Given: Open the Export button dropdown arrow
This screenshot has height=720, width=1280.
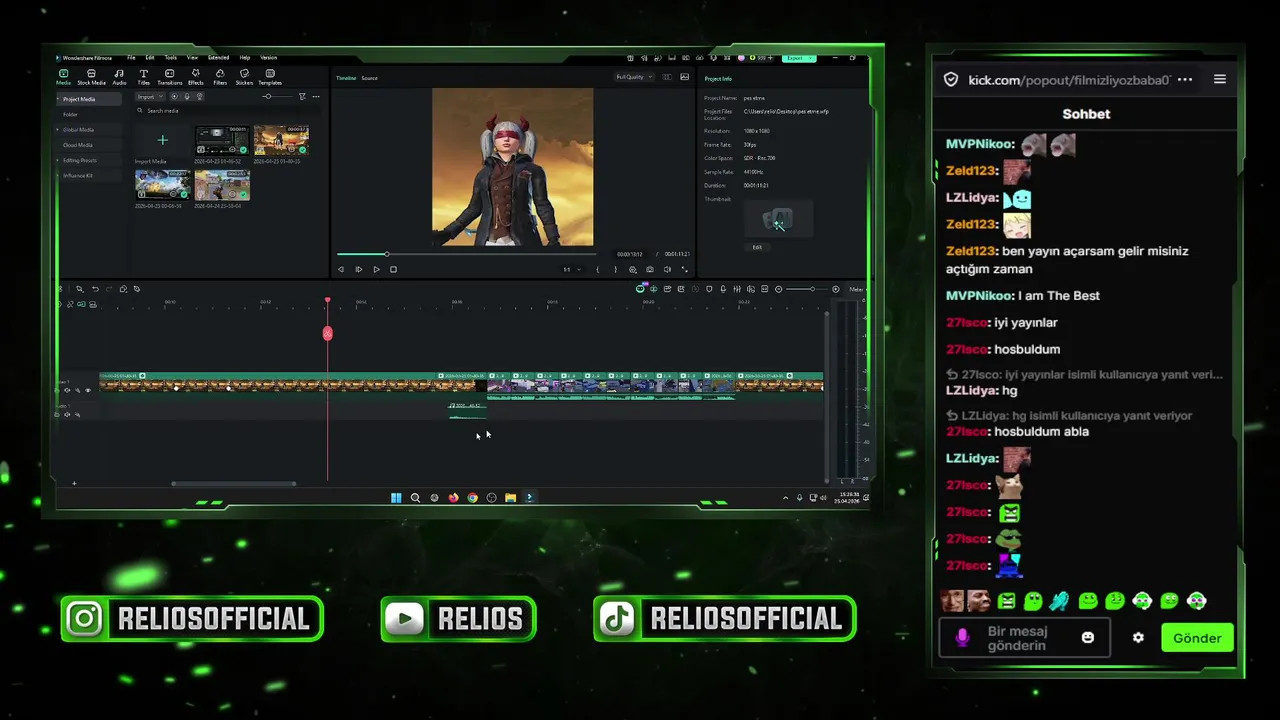Looking at the screenshot, I should pyautogui.click(x=811, y=58).
